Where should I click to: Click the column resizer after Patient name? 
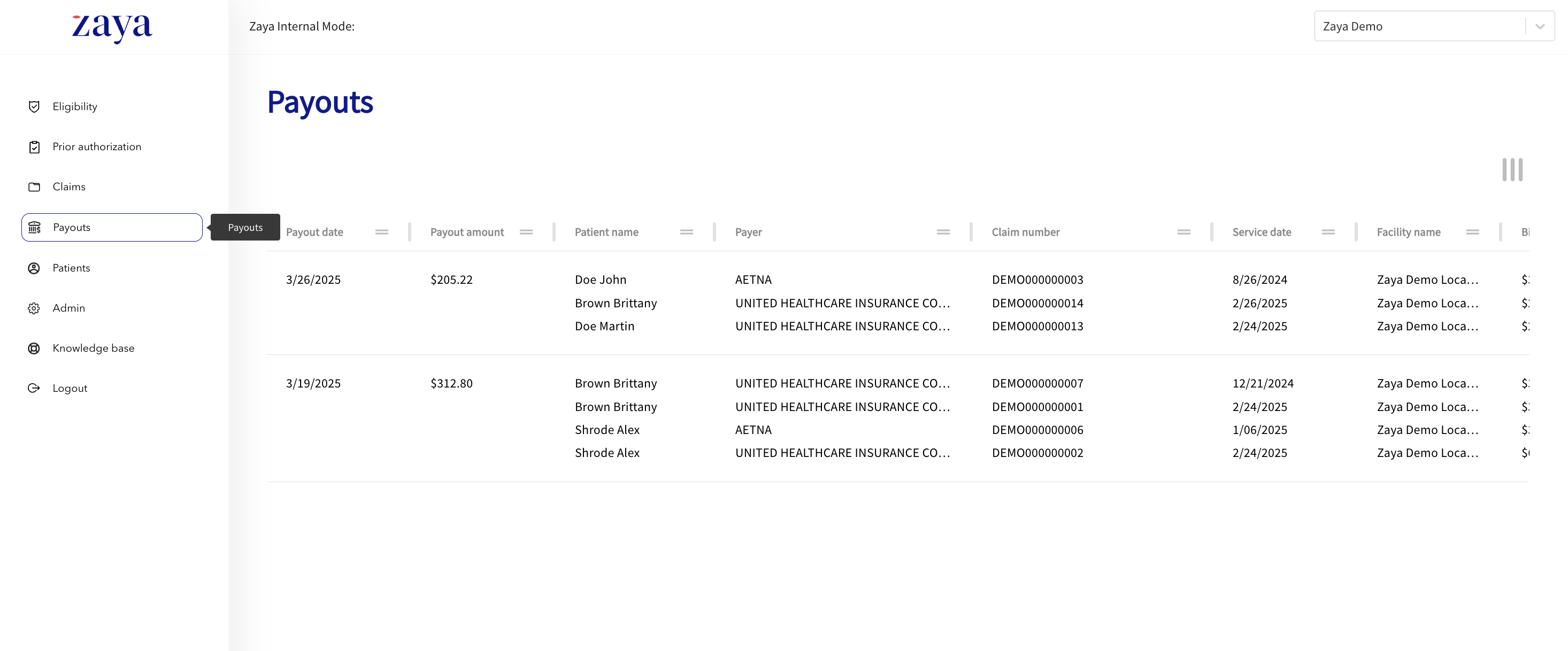[714, 232]
